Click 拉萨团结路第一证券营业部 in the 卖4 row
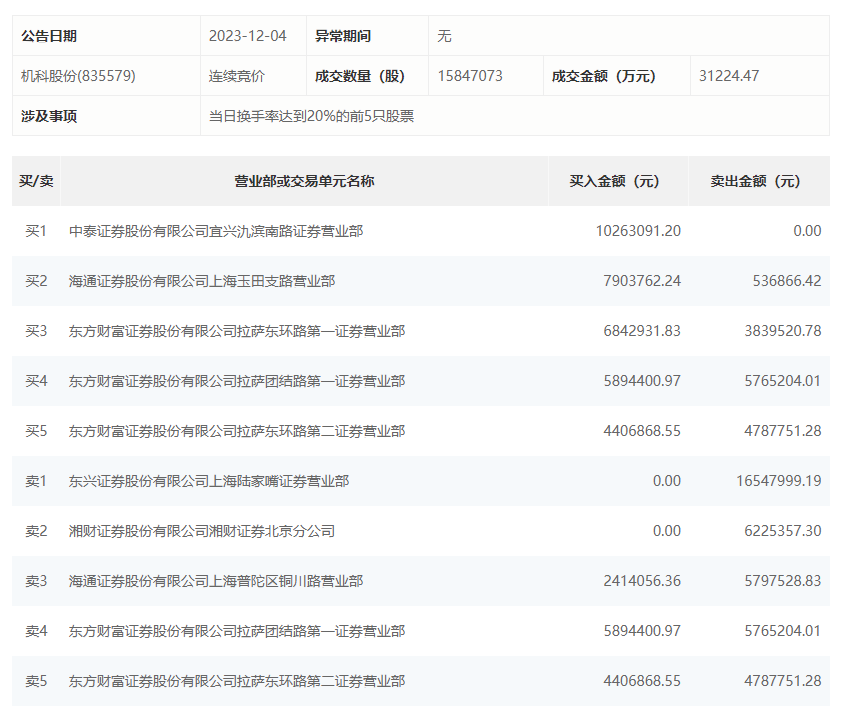 [237, 631]
